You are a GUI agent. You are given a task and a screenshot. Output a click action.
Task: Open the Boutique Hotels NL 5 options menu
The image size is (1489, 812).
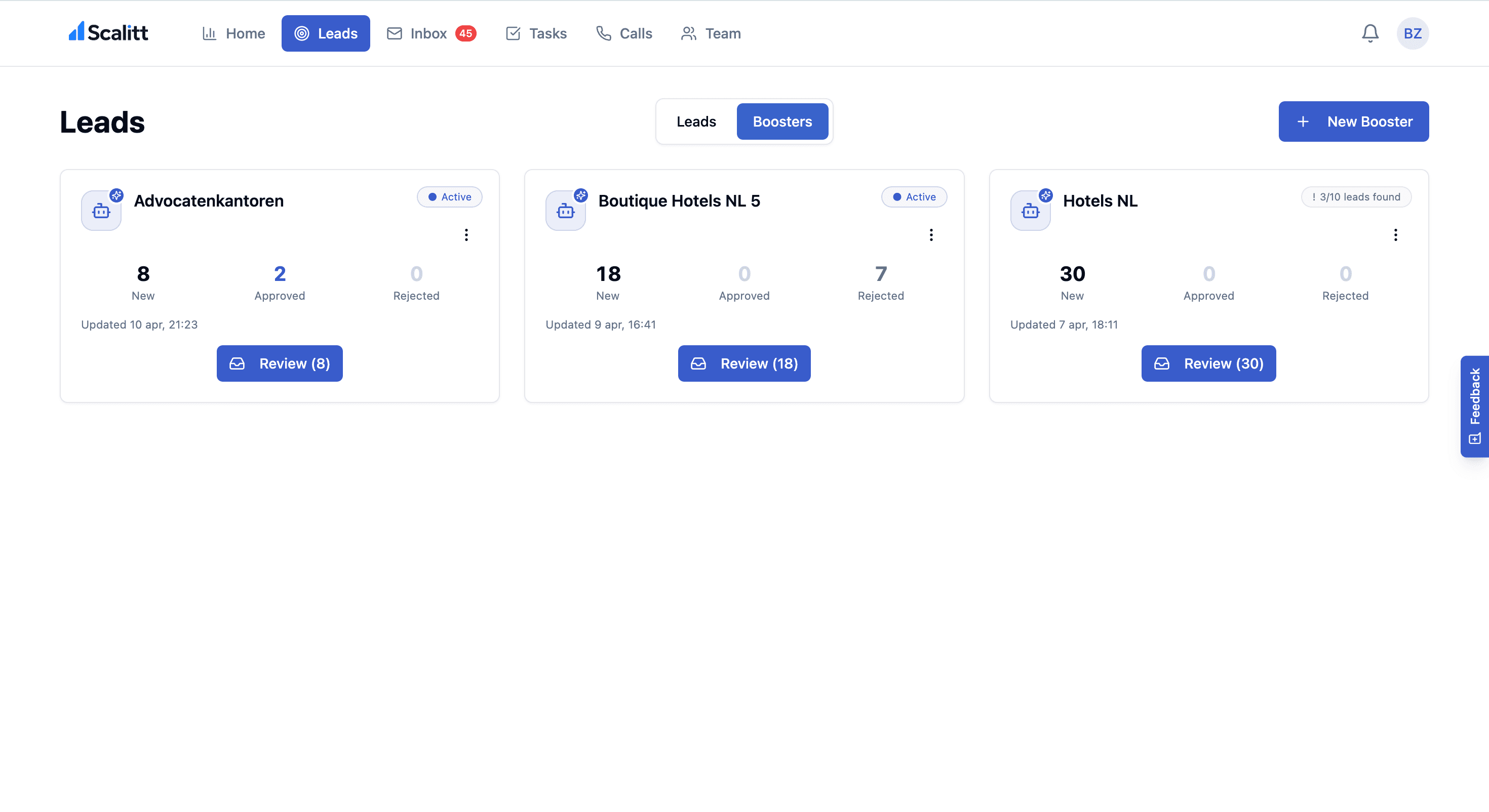coord(931,235)
